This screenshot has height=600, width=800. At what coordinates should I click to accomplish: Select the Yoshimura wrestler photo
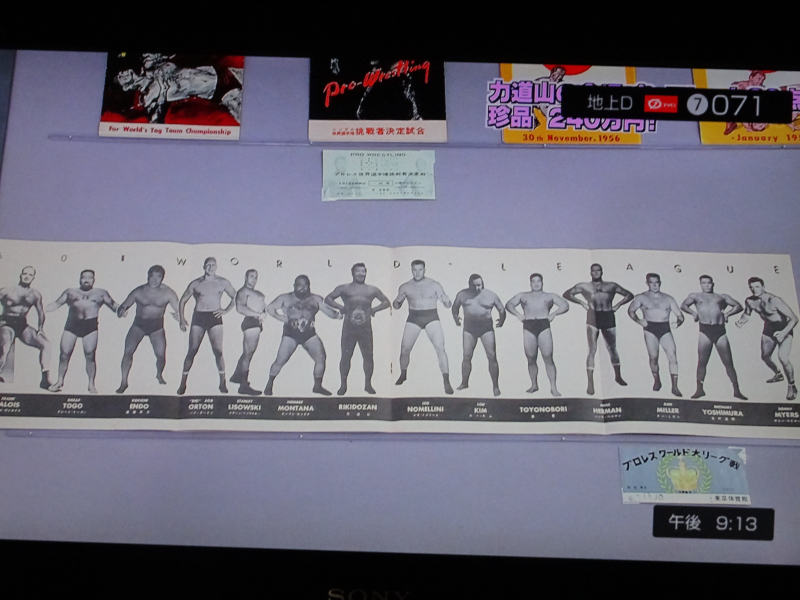713,337
